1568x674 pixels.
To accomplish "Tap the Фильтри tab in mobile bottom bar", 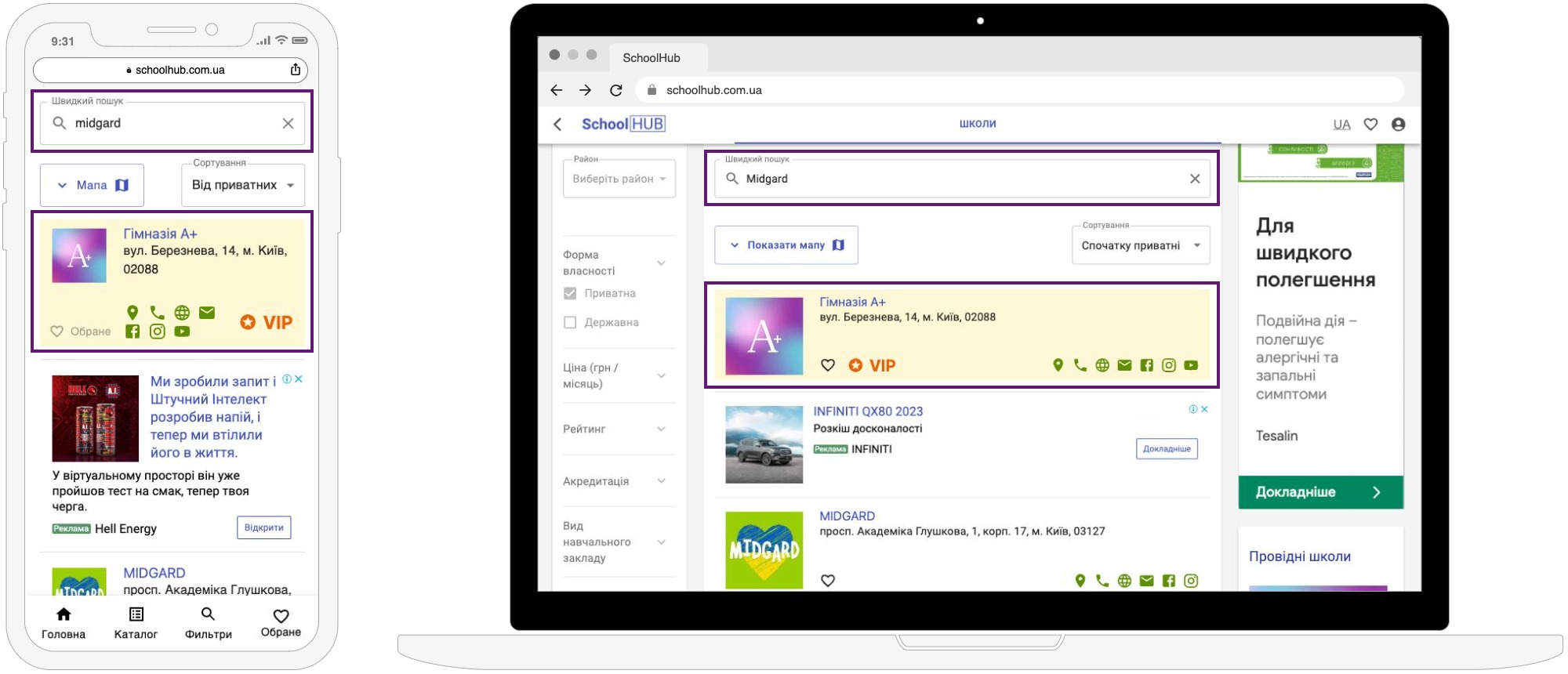I will coord(208,622).
